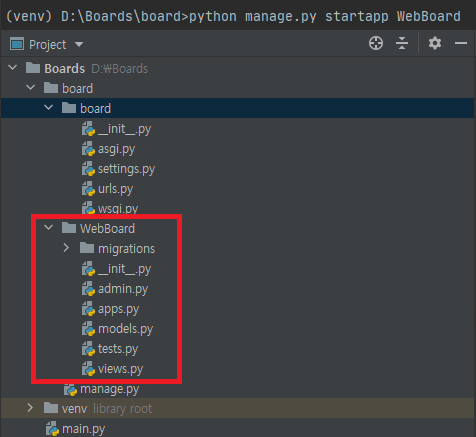Click the Select Opened File crosshair icon
476x437 pixels.
pos(376,43)
